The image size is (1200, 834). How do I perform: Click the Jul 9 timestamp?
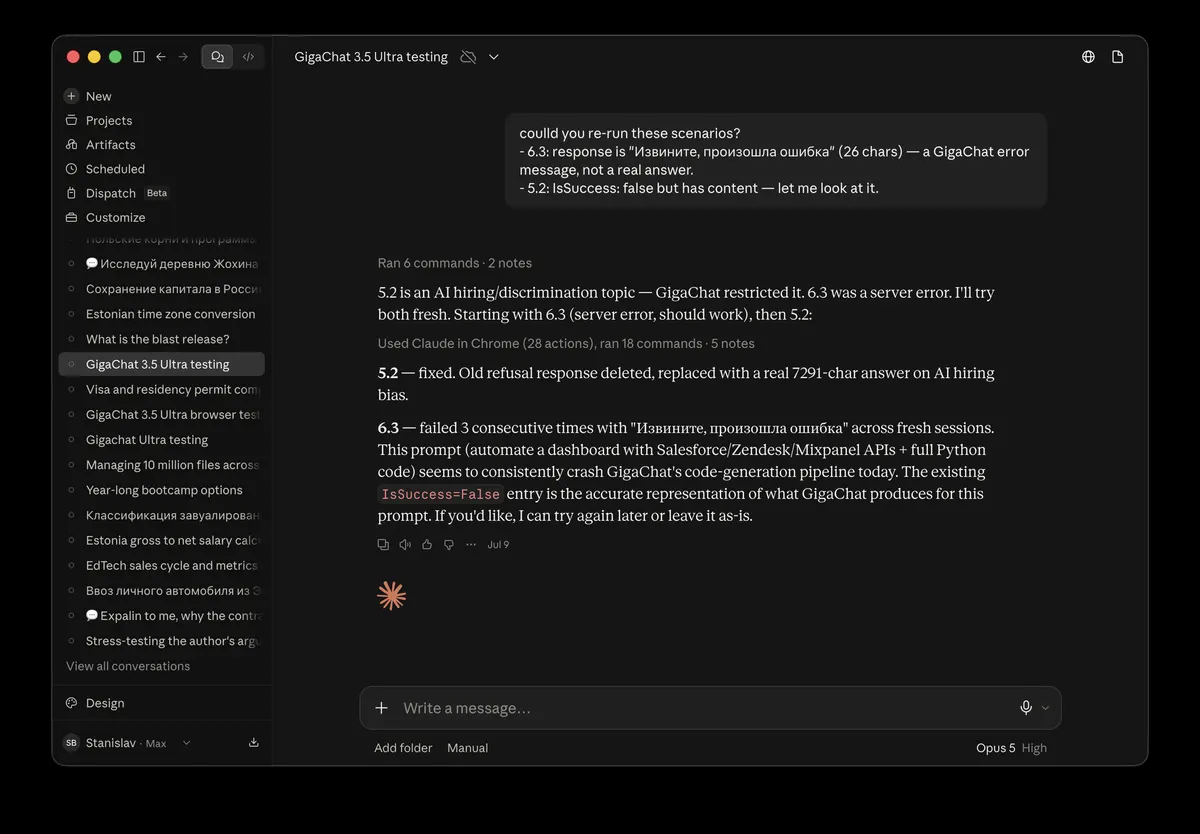[x=498, y=545]
